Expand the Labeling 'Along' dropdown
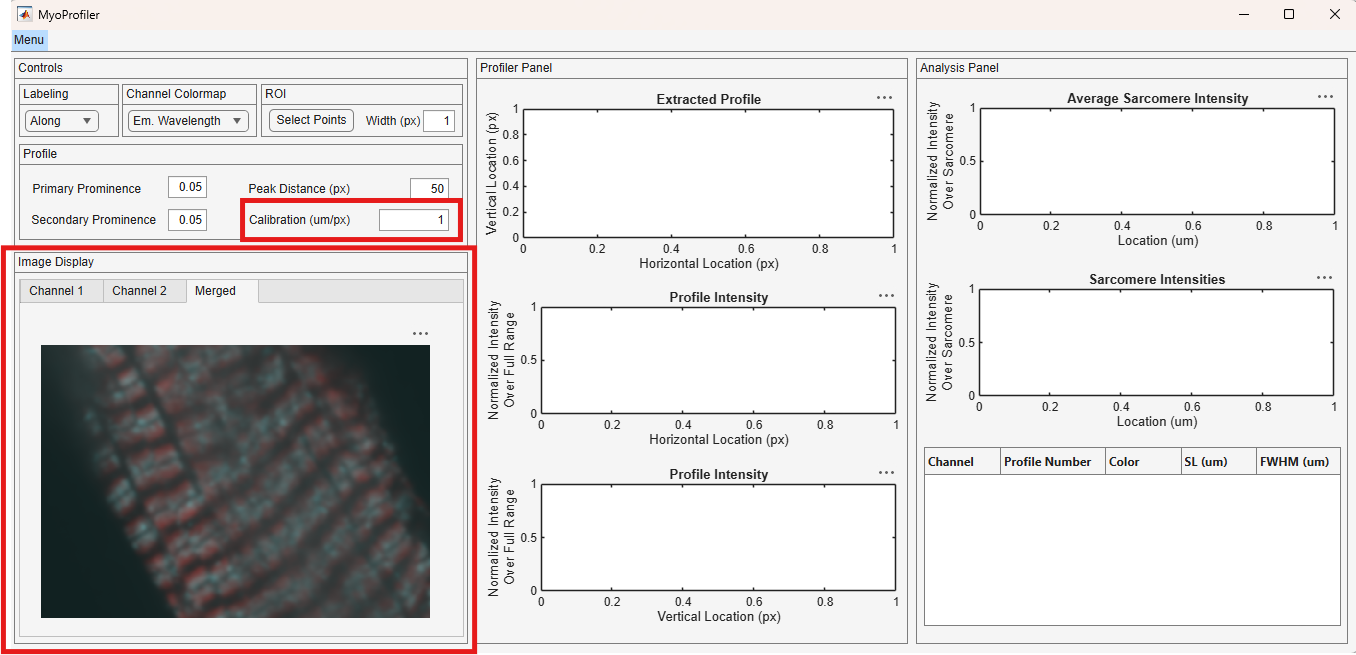 (x=61, y=121)
